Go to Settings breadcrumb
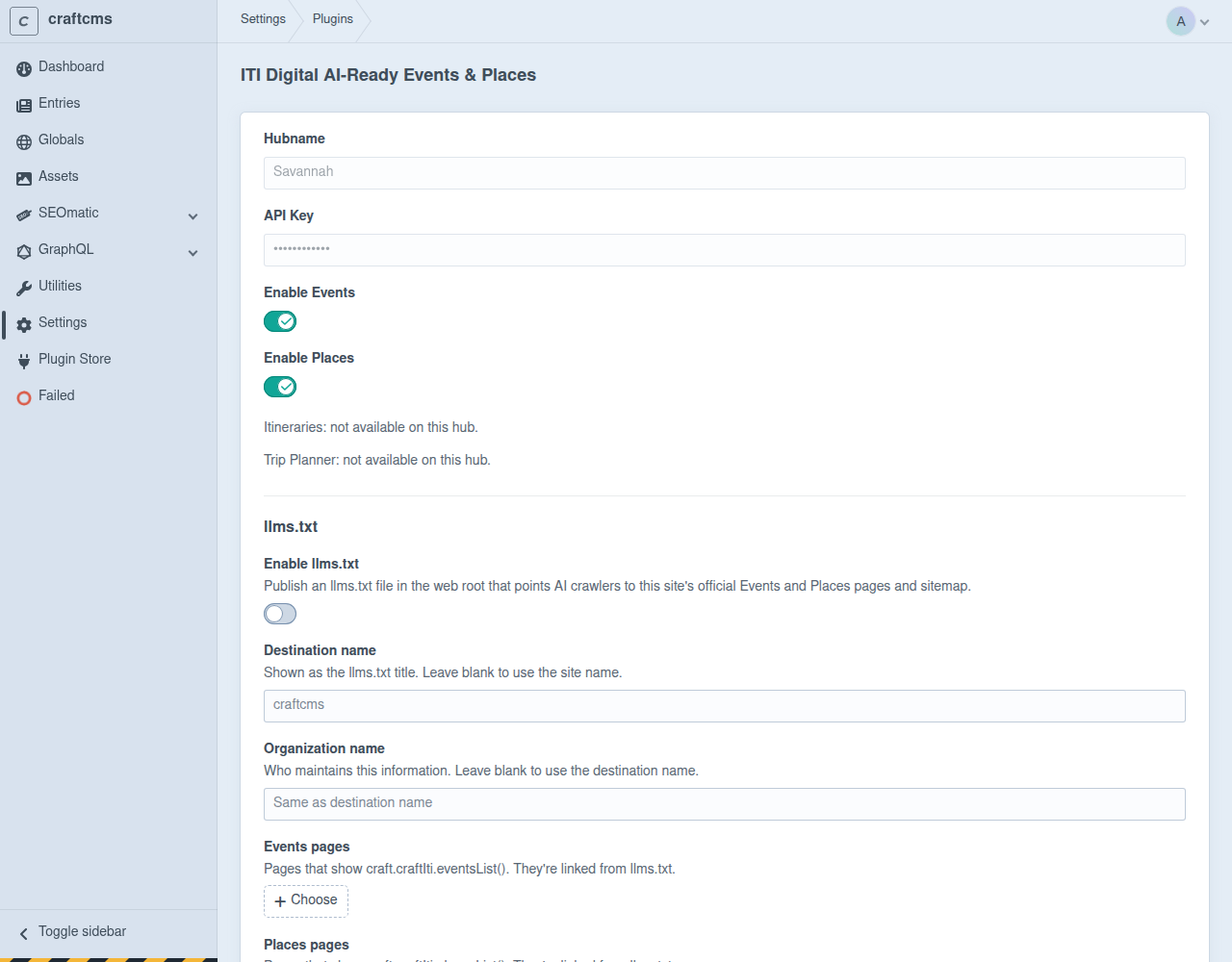Image resolution: width=1232 pixels, height=962 pixels. (263, 18)
